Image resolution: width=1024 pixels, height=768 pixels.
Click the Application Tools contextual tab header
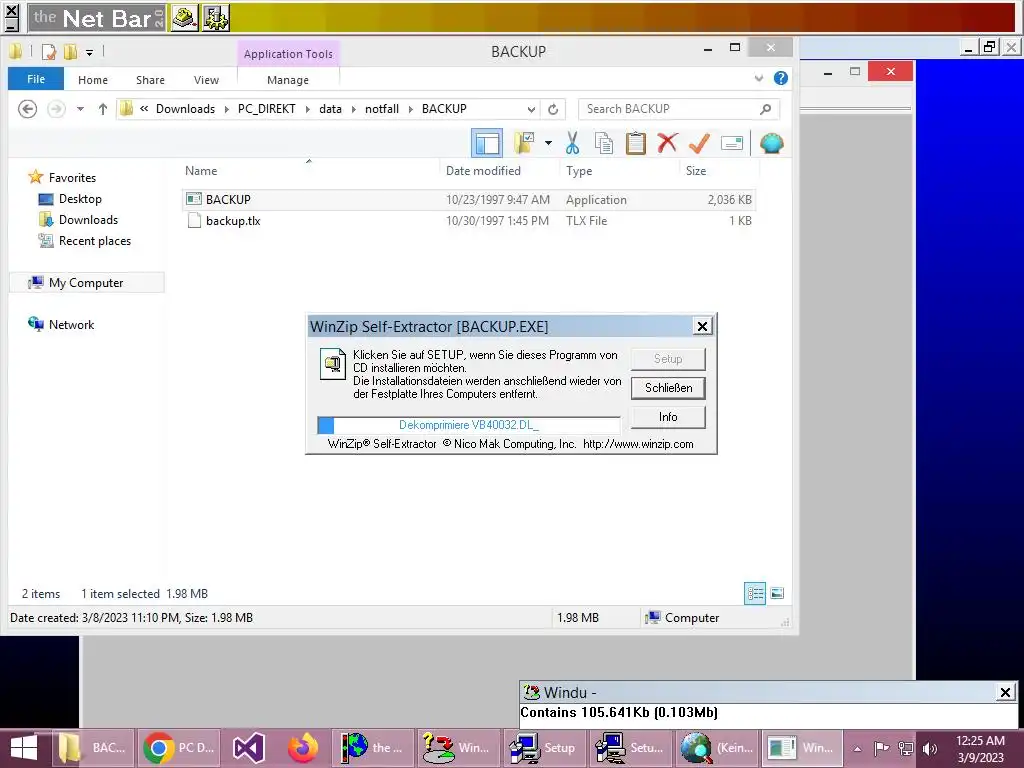pos(288,54)
